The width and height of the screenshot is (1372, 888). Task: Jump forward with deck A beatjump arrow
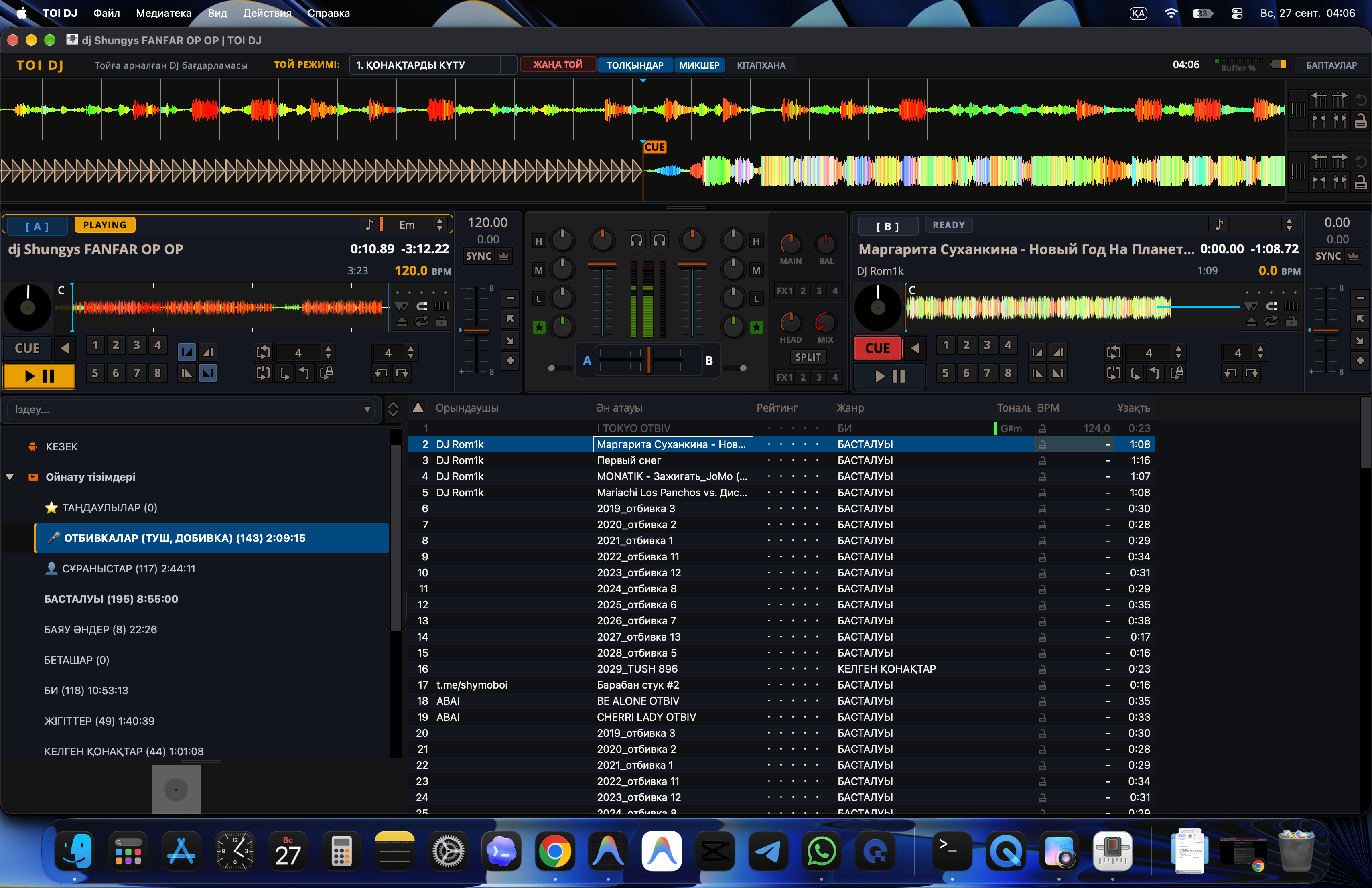tap(402, 373)
